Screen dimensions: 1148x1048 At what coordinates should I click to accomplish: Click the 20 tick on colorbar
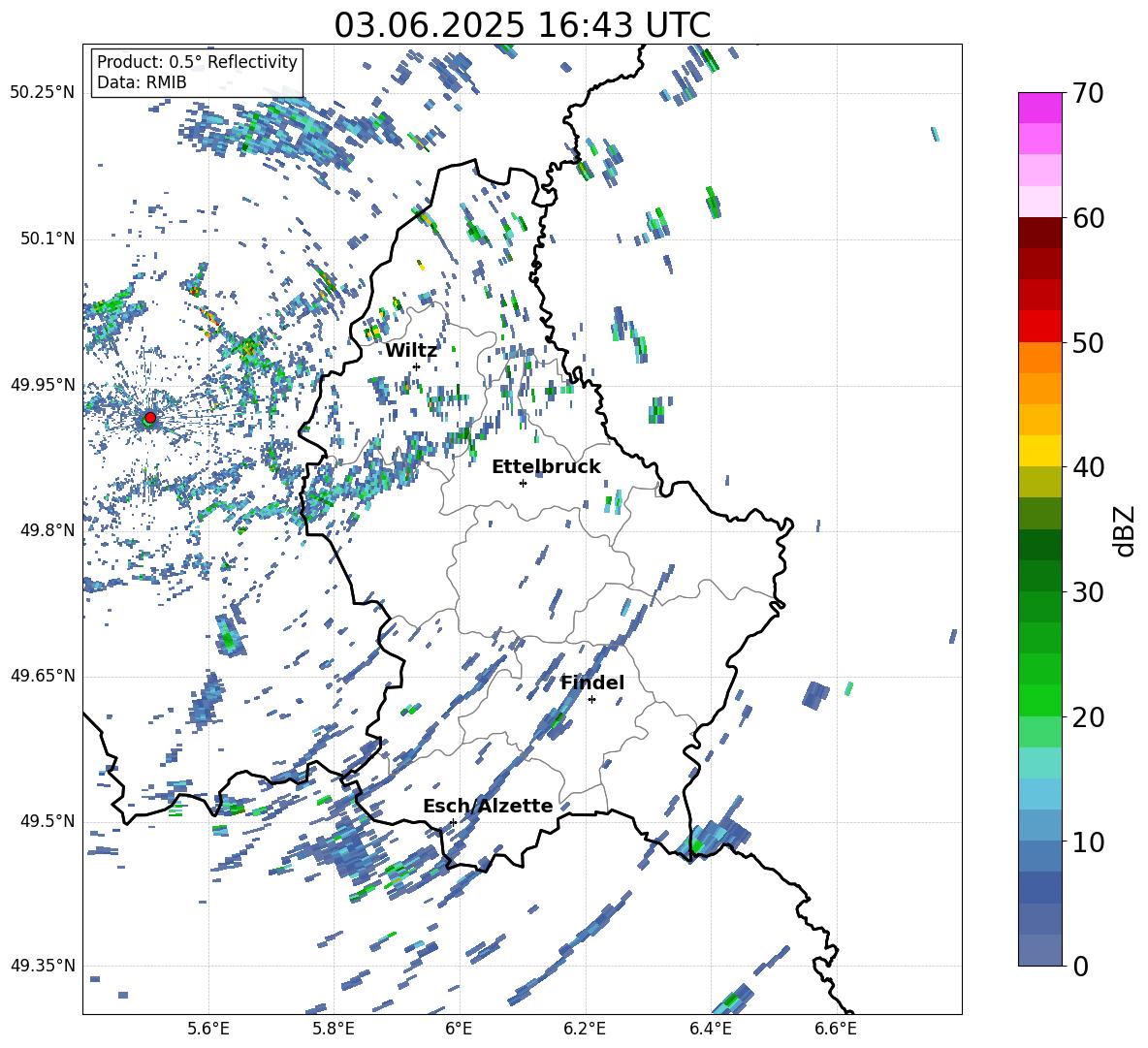pyautogui.click(x=1088, y=717)
